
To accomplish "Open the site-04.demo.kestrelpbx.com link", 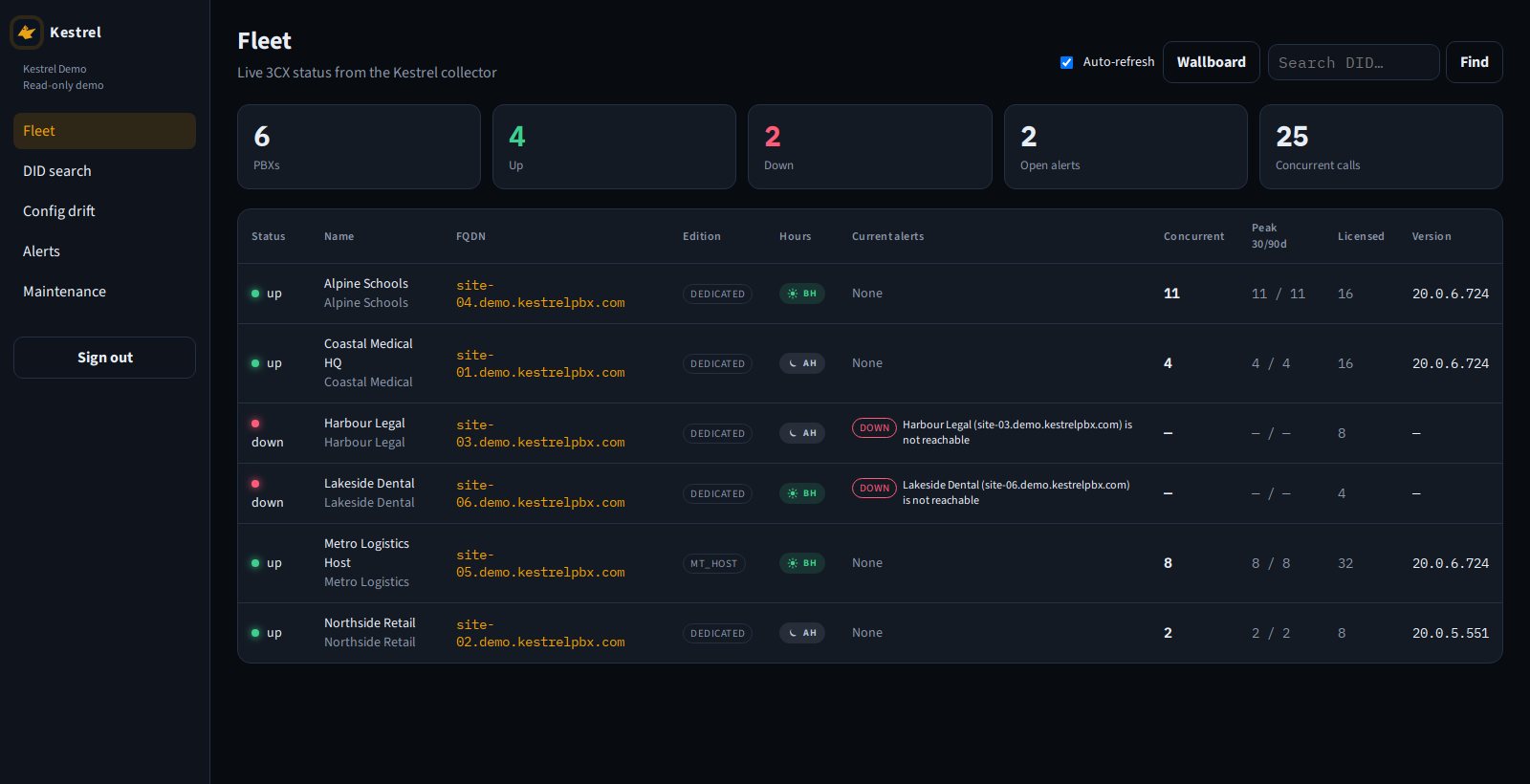I will (540, 294).
